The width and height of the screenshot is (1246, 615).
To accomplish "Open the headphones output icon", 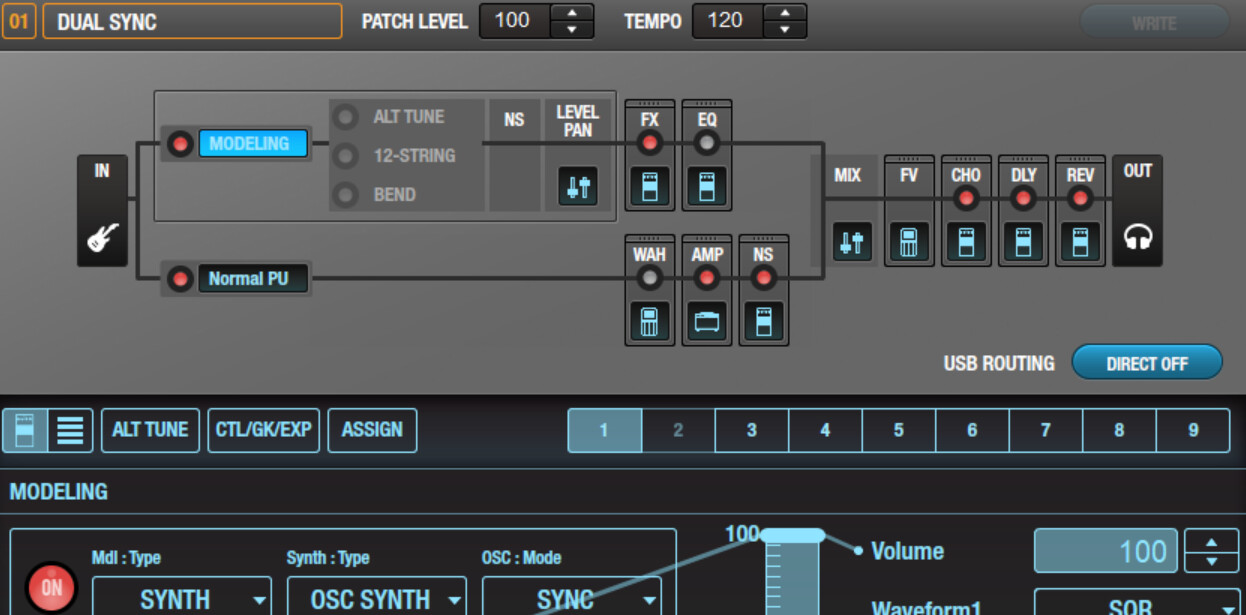I will [1137, 237].
